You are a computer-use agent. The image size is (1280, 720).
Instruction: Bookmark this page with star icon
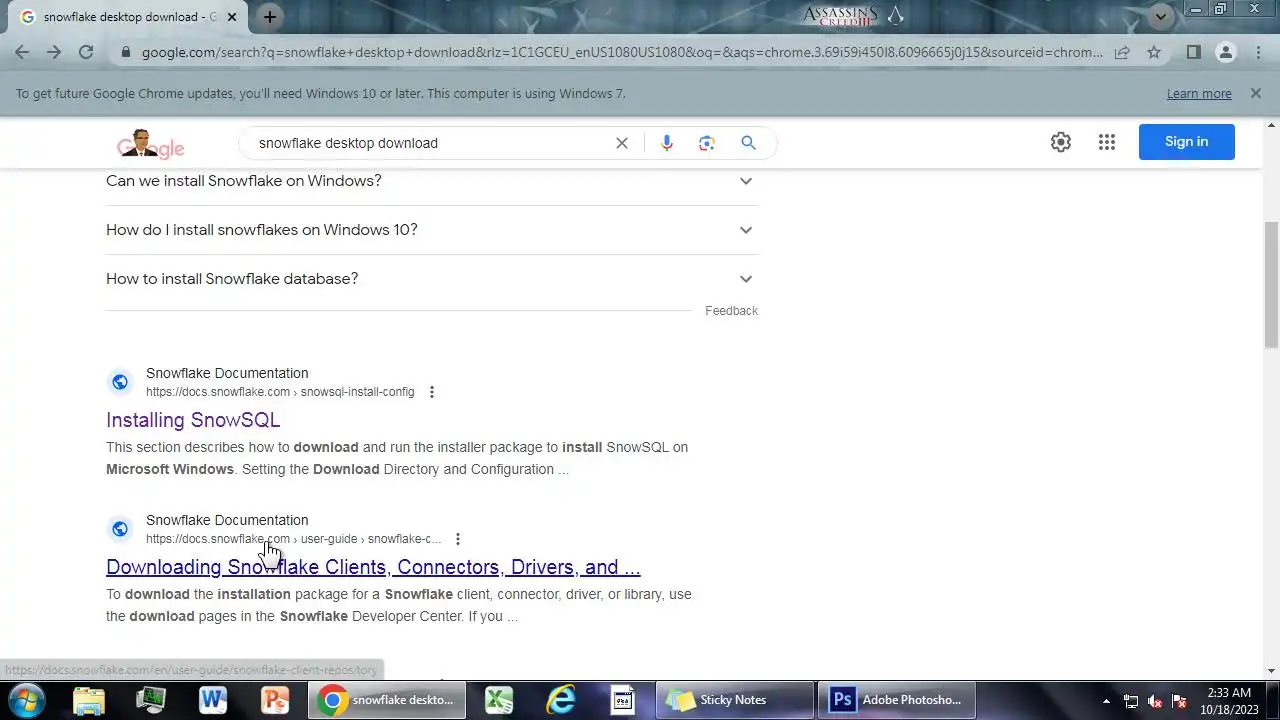click(x=1154, y=52)
